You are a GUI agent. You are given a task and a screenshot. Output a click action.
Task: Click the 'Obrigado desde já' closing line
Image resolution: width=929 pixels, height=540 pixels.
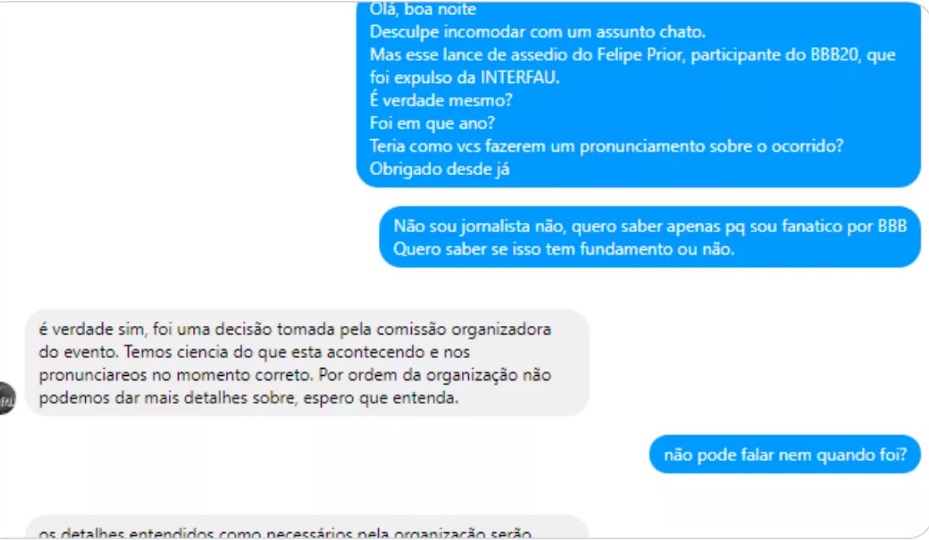(x=439, y=170)
